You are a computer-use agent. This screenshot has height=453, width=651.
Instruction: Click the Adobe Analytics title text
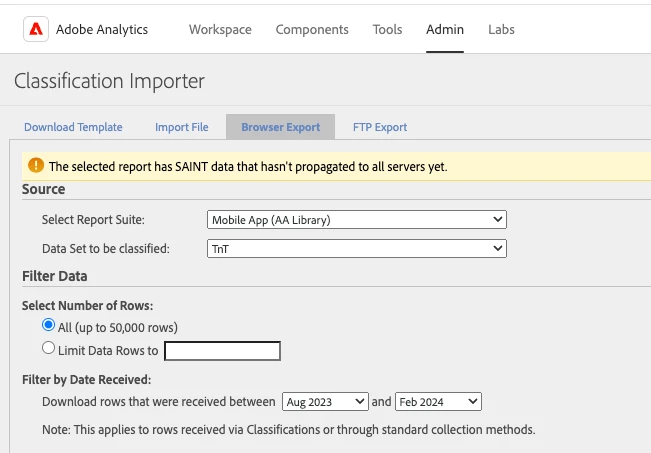tap(102, 29)
